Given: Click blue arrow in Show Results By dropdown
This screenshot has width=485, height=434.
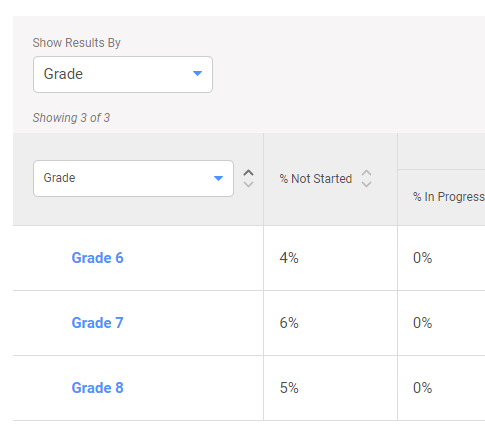Looking at the screenshot, I should click(197, 73).
